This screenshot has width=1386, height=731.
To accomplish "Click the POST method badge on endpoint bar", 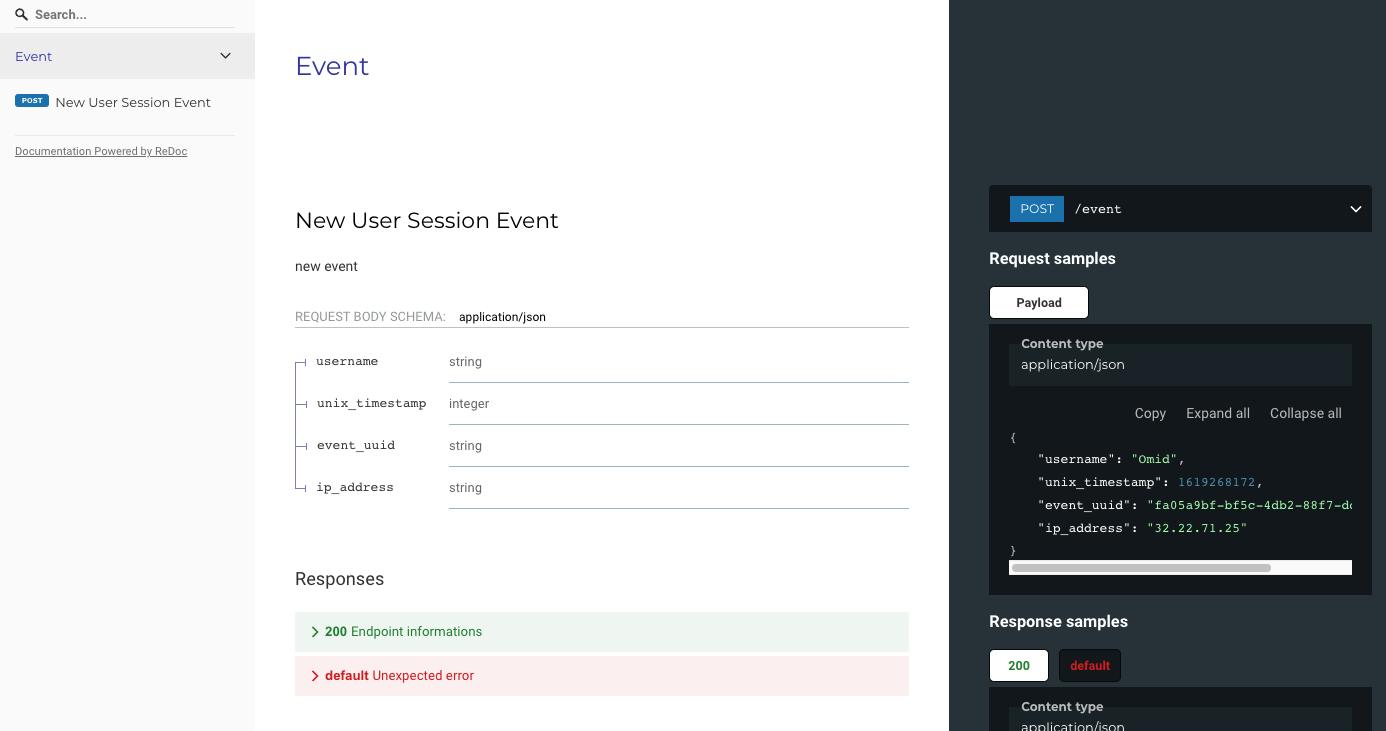I will (x=1037, y=209).
